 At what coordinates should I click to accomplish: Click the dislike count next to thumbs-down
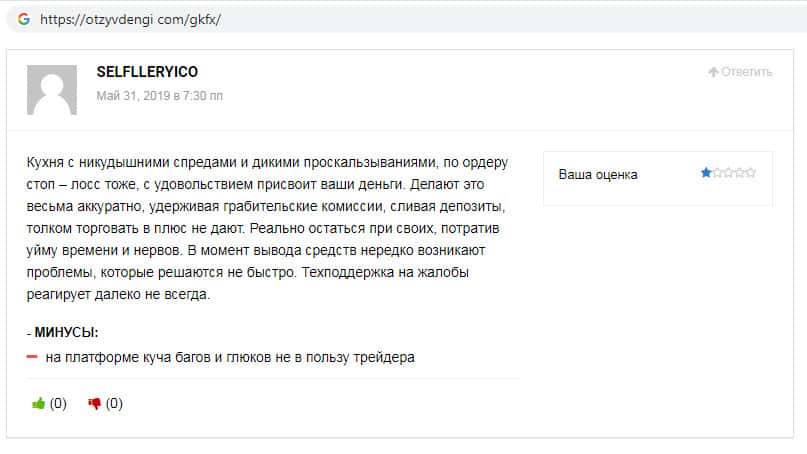(x=114, y=404)
